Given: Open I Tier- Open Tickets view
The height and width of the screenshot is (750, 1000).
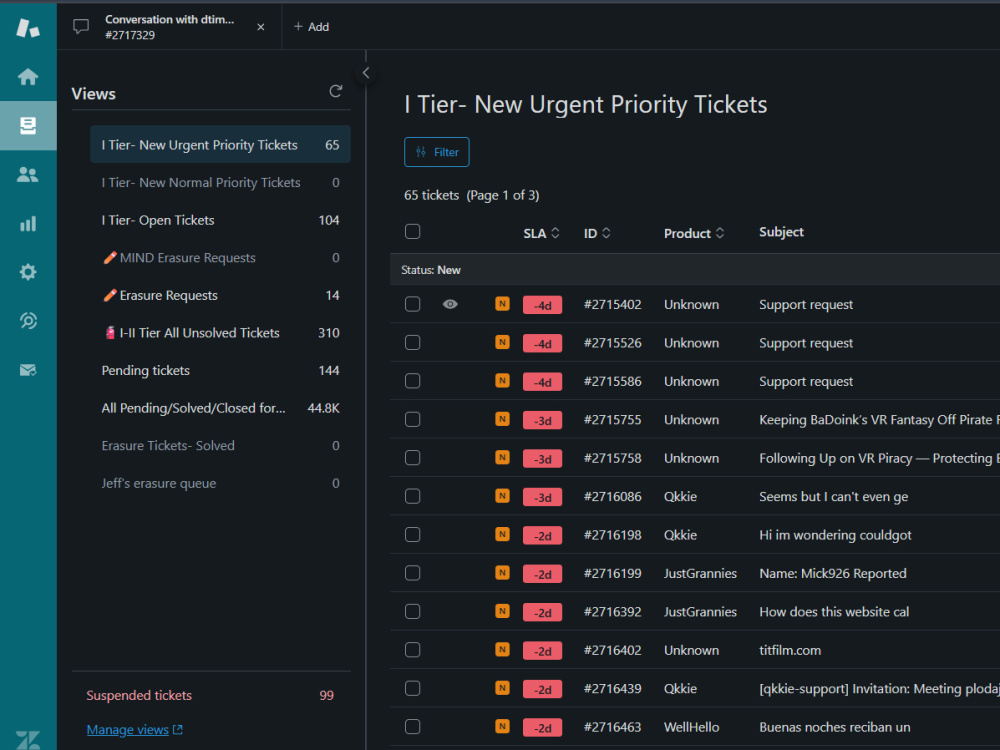Looking at the screenshot, I should 220,220.
